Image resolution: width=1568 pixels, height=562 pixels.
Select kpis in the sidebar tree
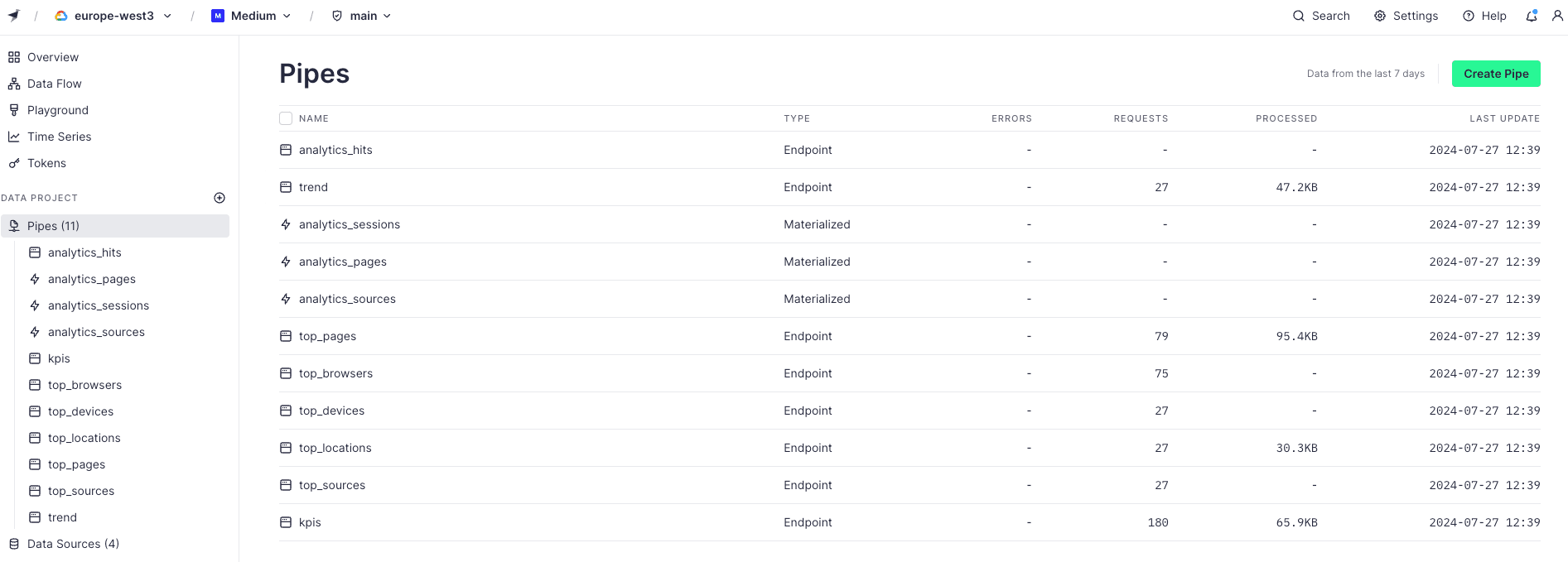pos(59,358)
